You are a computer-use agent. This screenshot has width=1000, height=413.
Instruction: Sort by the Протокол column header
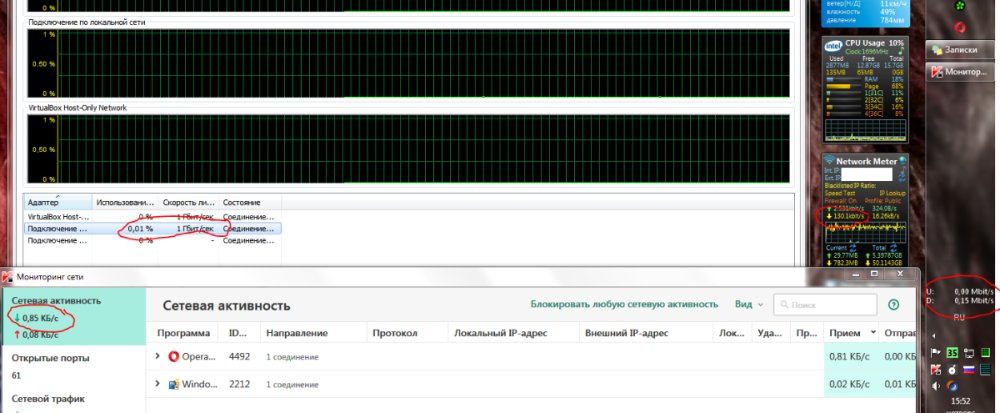395,333
